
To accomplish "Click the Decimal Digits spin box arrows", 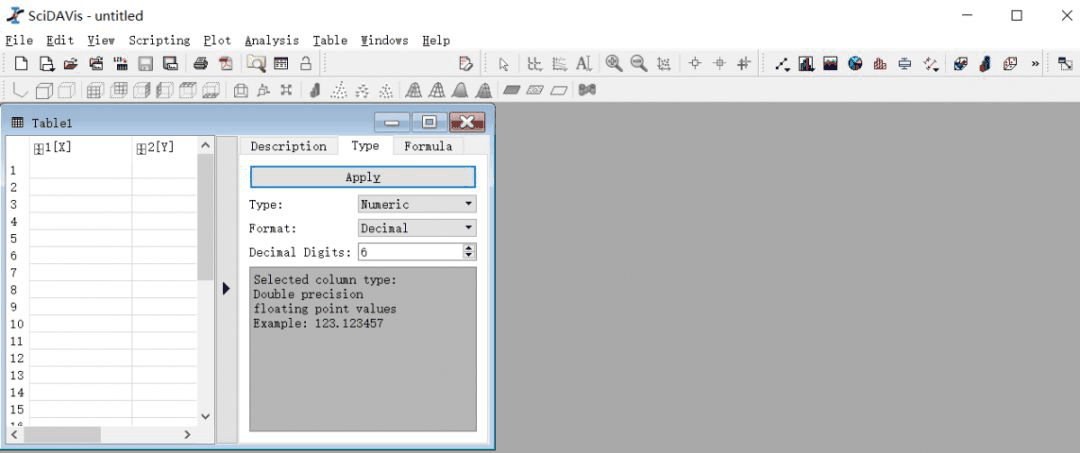I will point(469,252).
